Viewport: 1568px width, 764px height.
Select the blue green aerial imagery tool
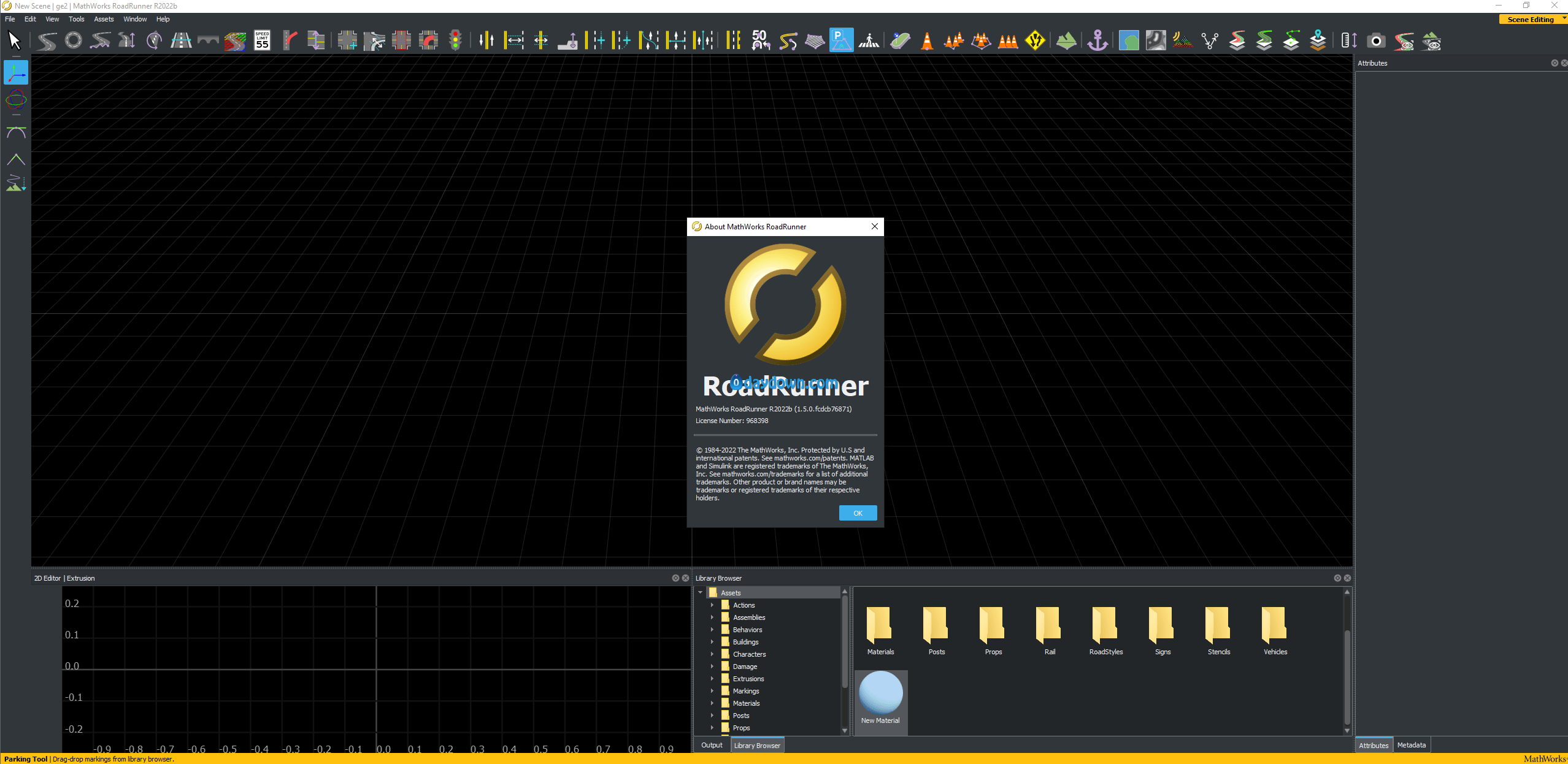pyautogui.click(x=1129, y=41)
